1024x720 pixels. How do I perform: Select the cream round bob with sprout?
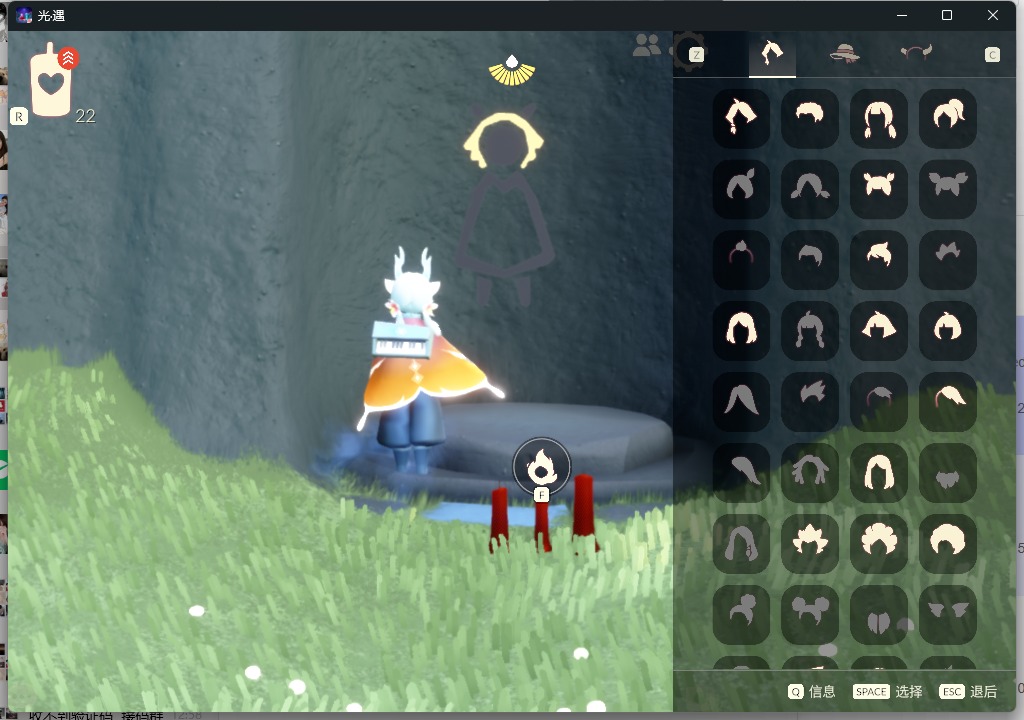coord(948,331)
